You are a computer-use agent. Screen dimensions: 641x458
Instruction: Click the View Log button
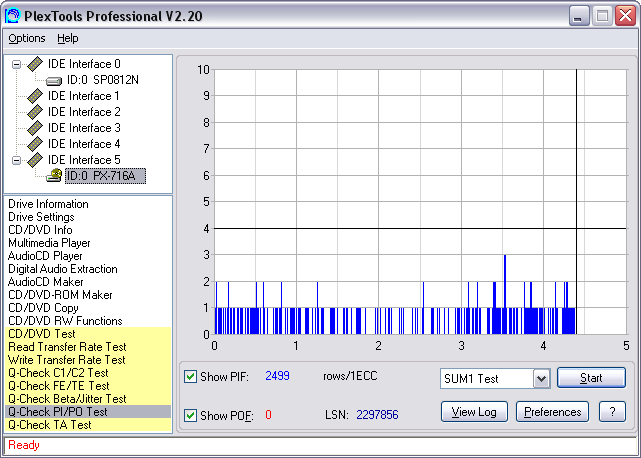(x=474, y=412)
